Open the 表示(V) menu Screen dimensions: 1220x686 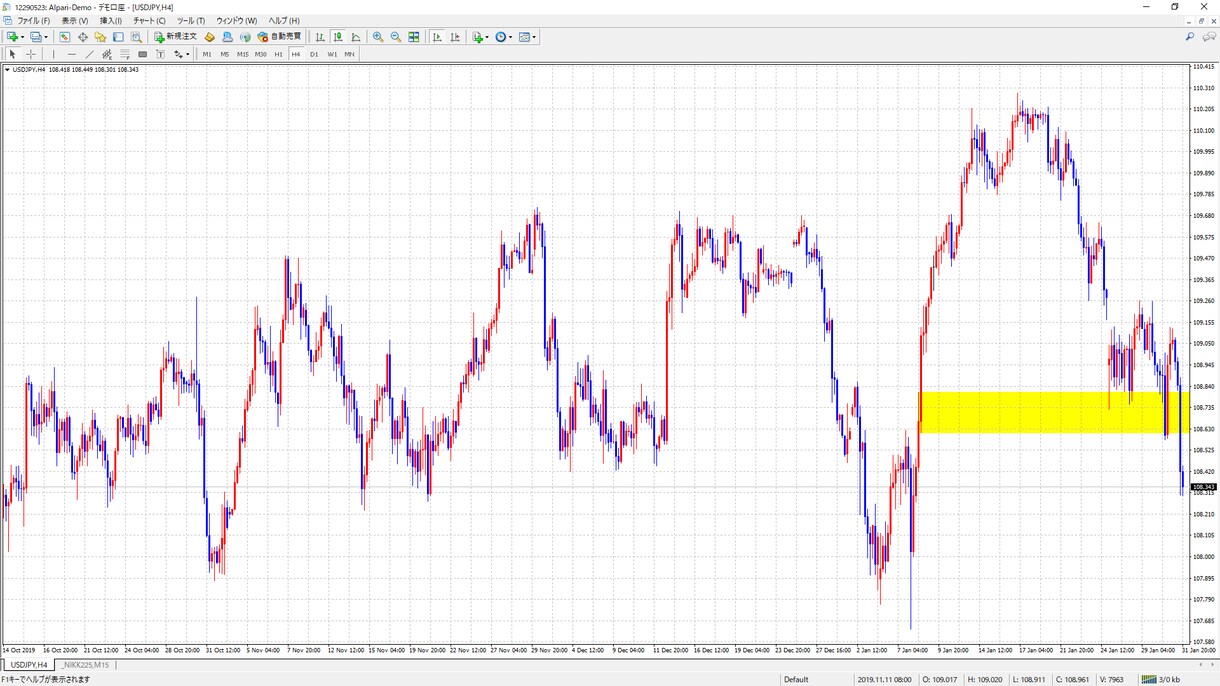click(x=75, y=21)
